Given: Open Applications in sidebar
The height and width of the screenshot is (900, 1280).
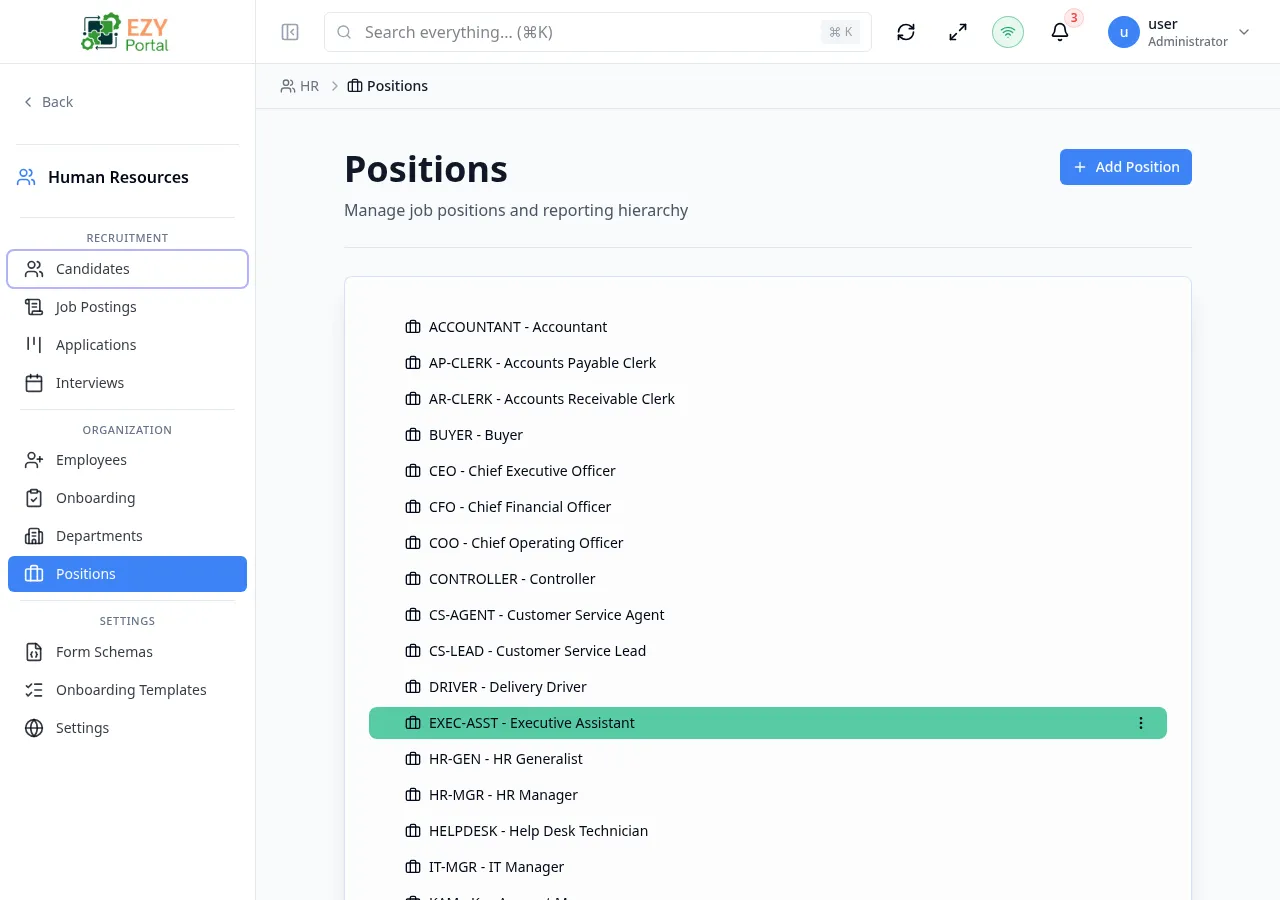Looking at the screenshot, I should point(127,345).
